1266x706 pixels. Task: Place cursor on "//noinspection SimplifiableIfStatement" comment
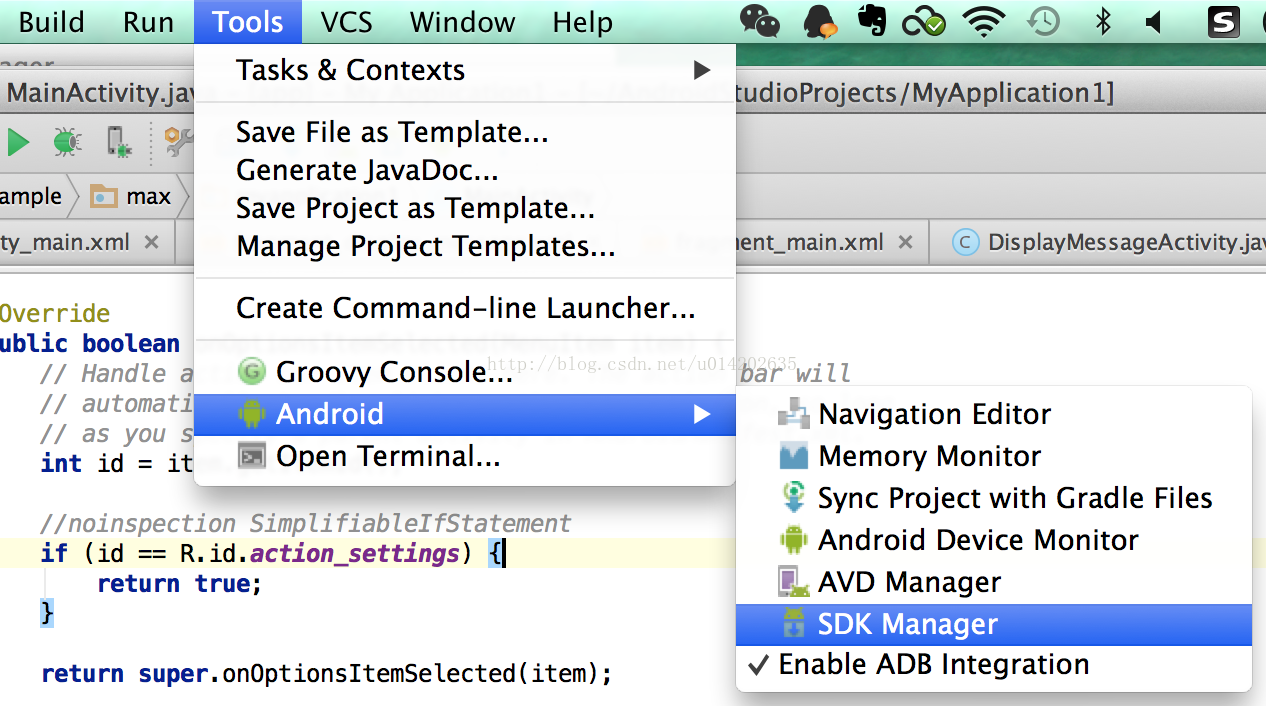click(306, 523)
